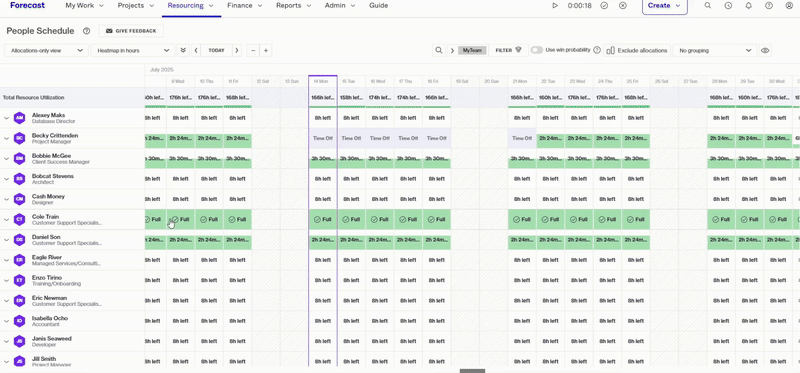The height and width of the screenshot is (373, 800).
Task: Expand Isabella Ocho row chevron
Action: pyautogui.click(x=7, y=321)
